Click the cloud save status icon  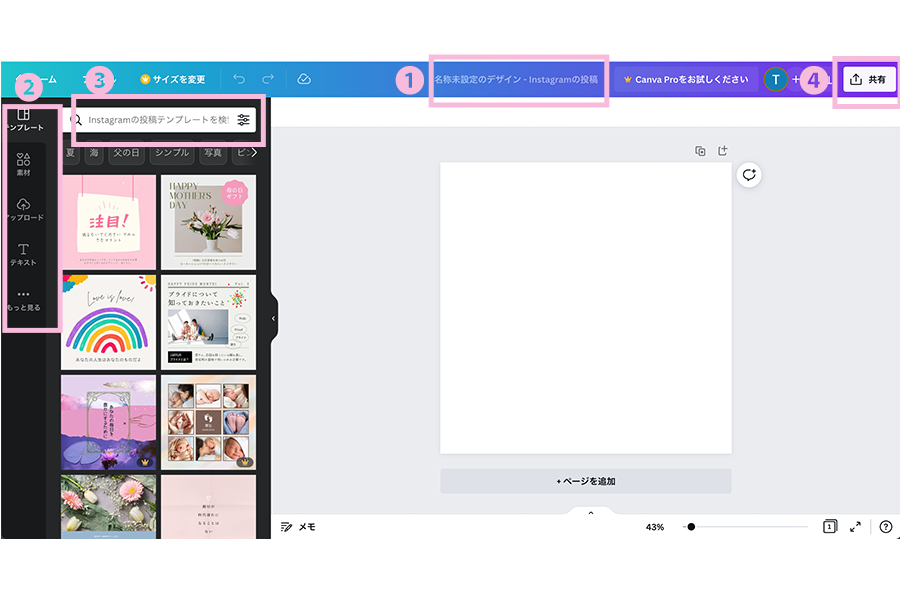(304, 79)
